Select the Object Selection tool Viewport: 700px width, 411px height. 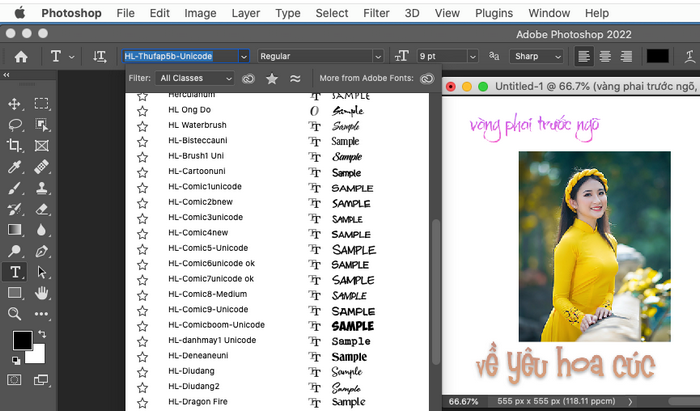(42, 125)
